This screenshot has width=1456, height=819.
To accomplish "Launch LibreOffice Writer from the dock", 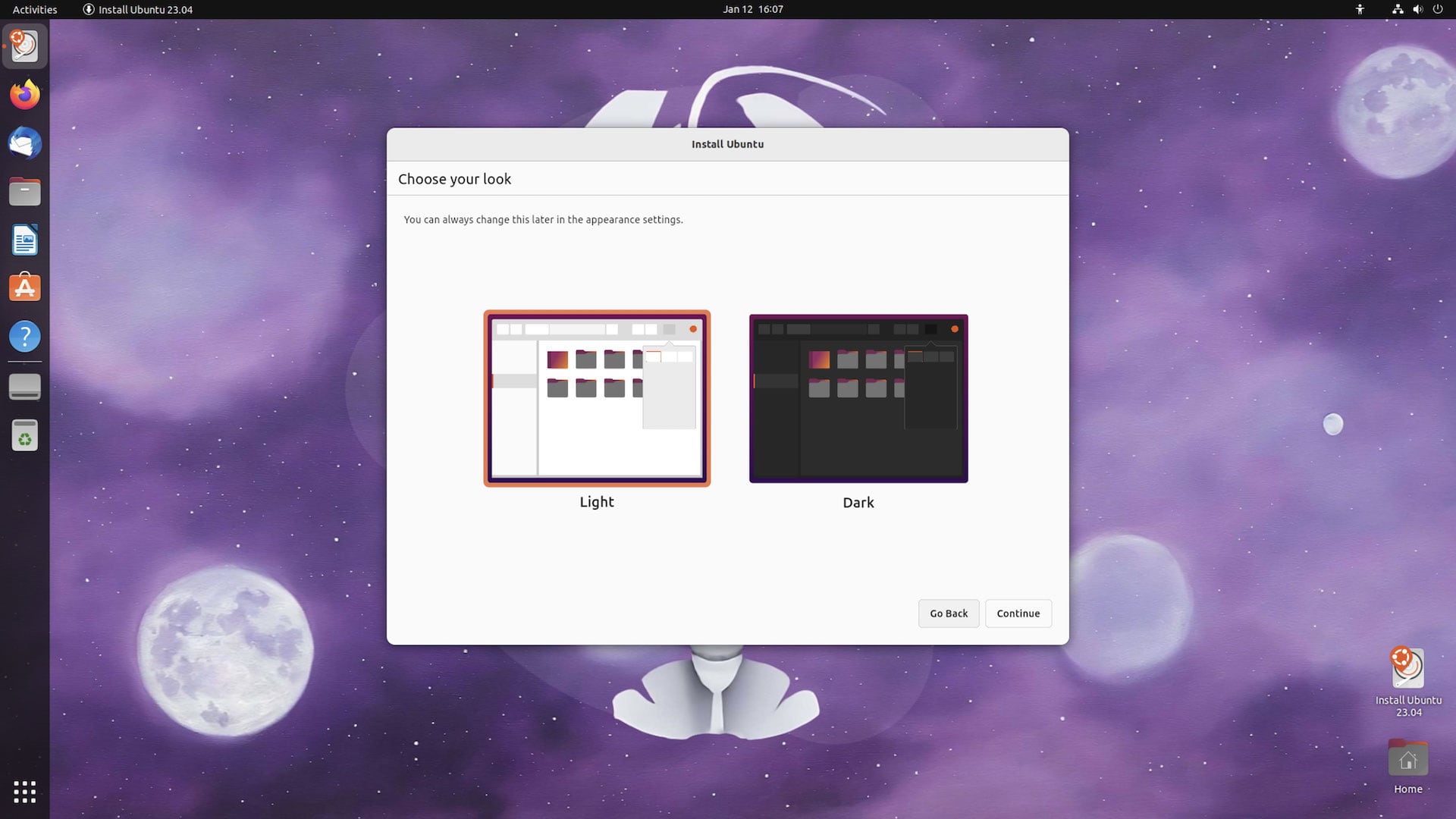I will pos(25,240).
